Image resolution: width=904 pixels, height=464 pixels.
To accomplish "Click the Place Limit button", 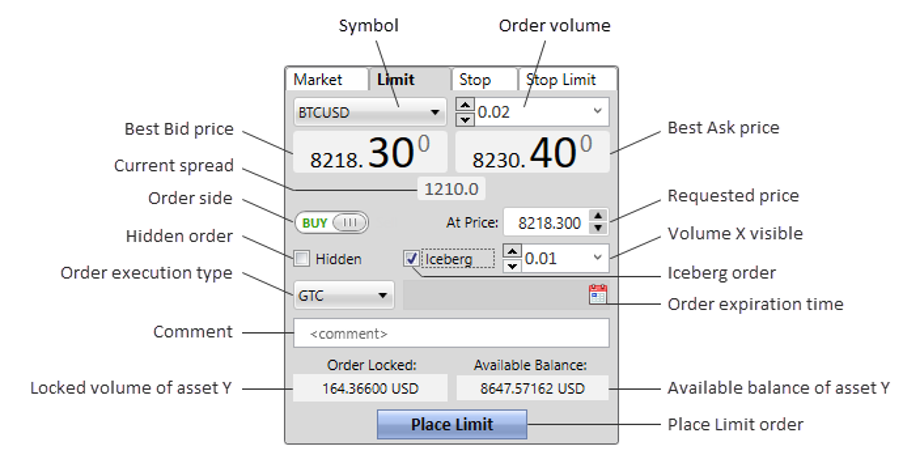I will 452,424.
